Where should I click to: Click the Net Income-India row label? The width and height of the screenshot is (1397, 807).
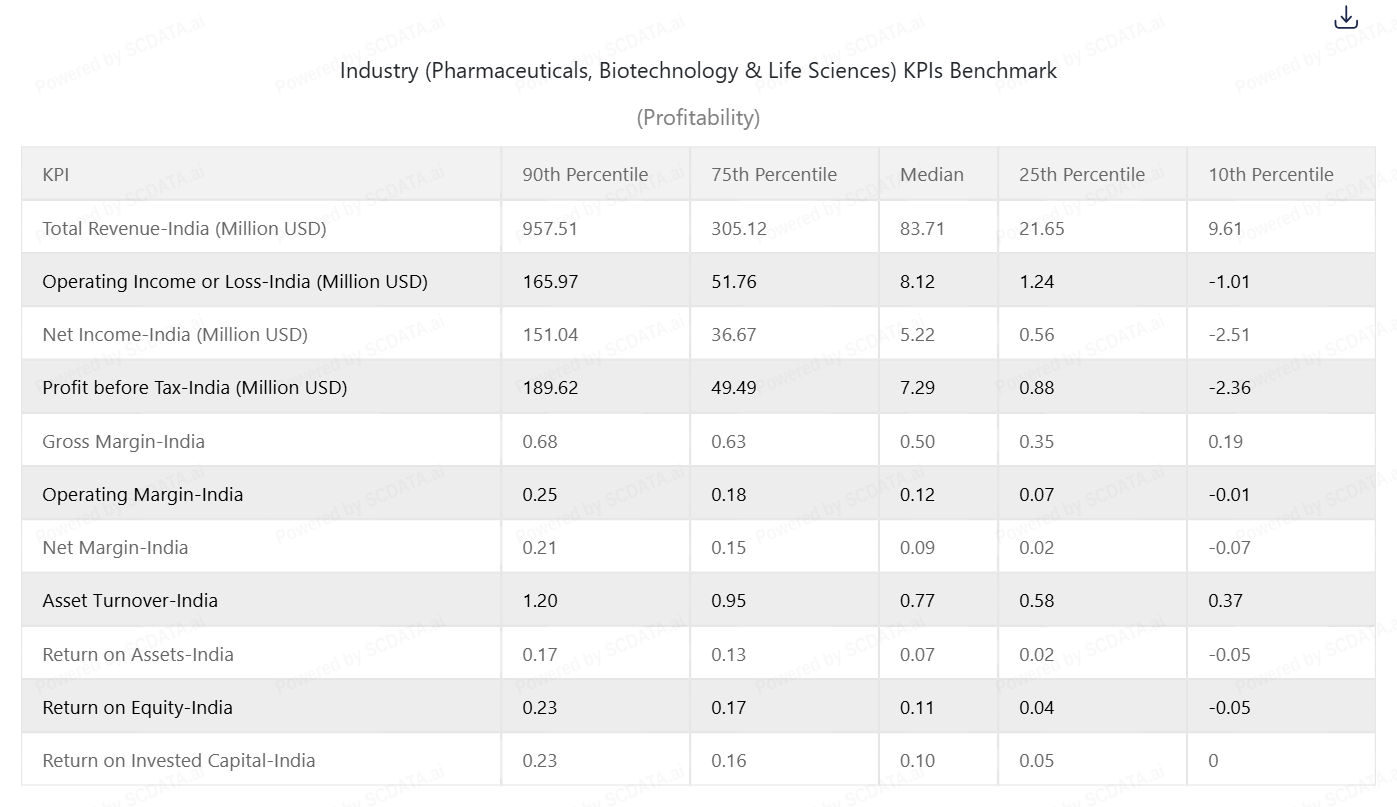175,335
